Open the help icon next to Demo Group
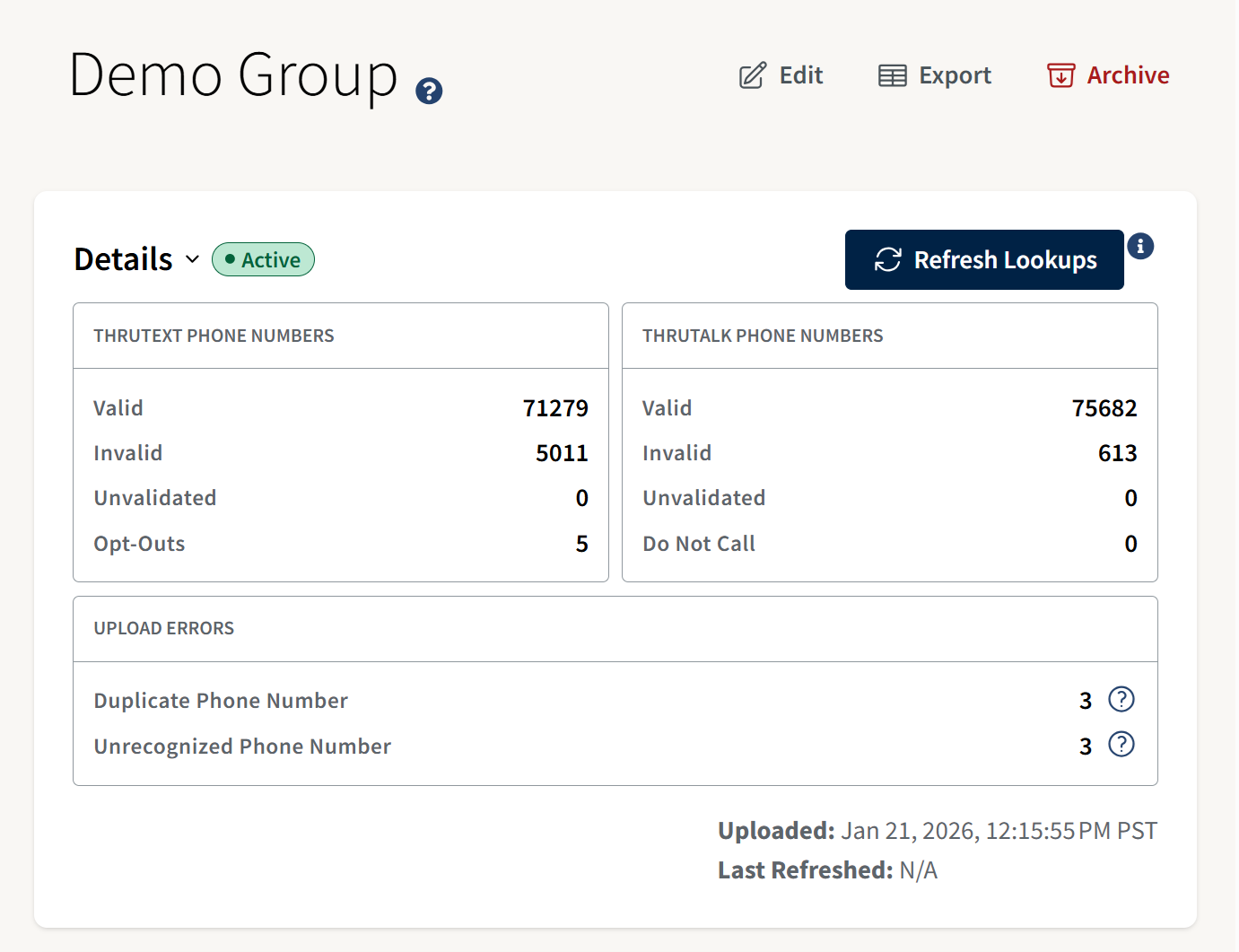 click(428, 91)
